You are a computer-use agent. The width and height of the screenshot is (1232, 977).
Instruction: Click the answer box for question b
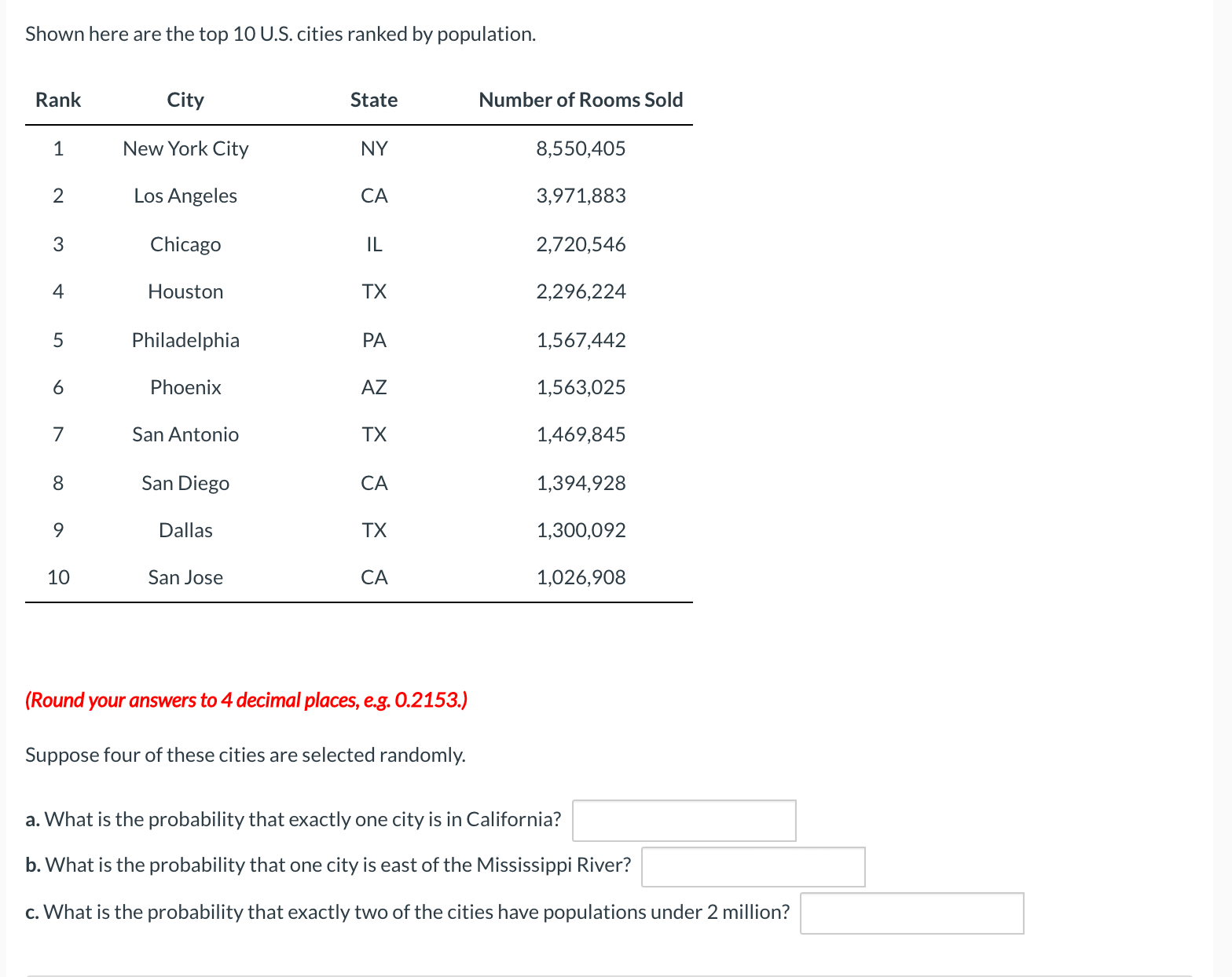pos(753,866)
